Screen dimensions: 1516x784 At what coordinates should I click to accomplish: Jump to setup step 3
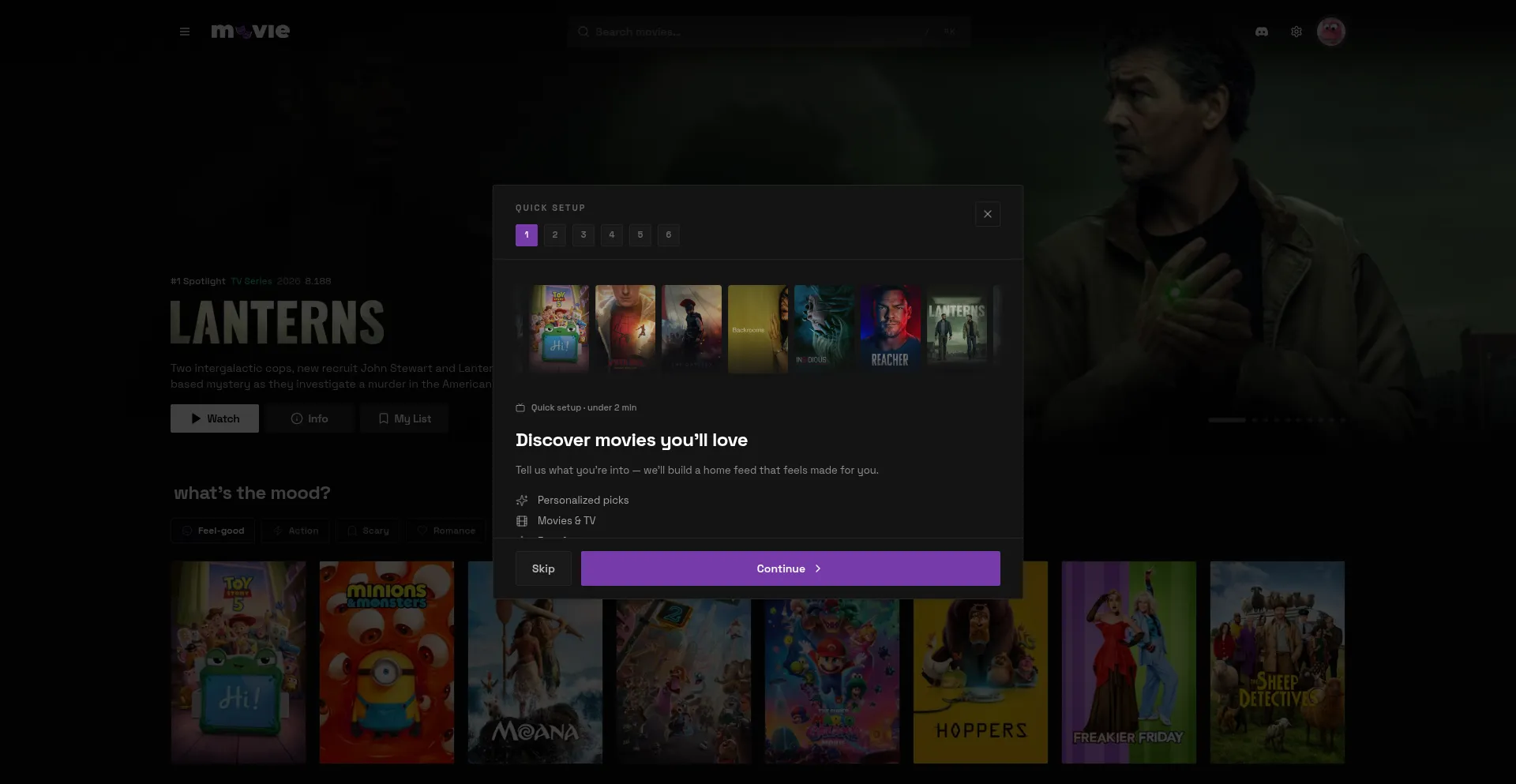coord(584,235)
